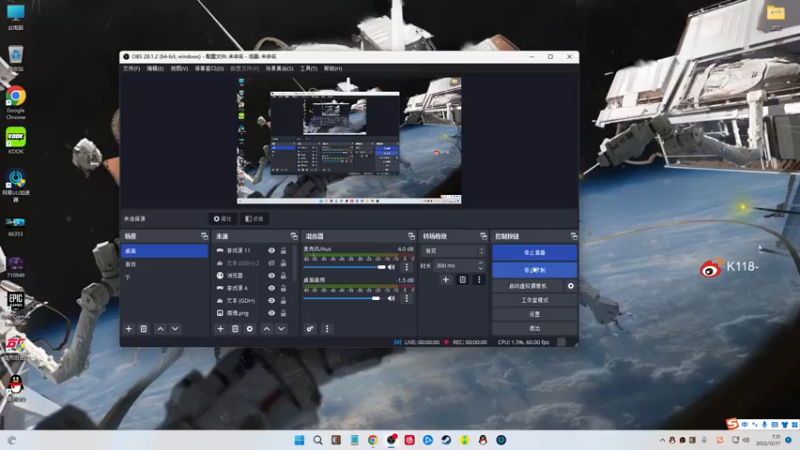The height and width of the screenshot is (450, 800).
Task: Enable 工作室模式 studio mode
Action: coord(534,300)
